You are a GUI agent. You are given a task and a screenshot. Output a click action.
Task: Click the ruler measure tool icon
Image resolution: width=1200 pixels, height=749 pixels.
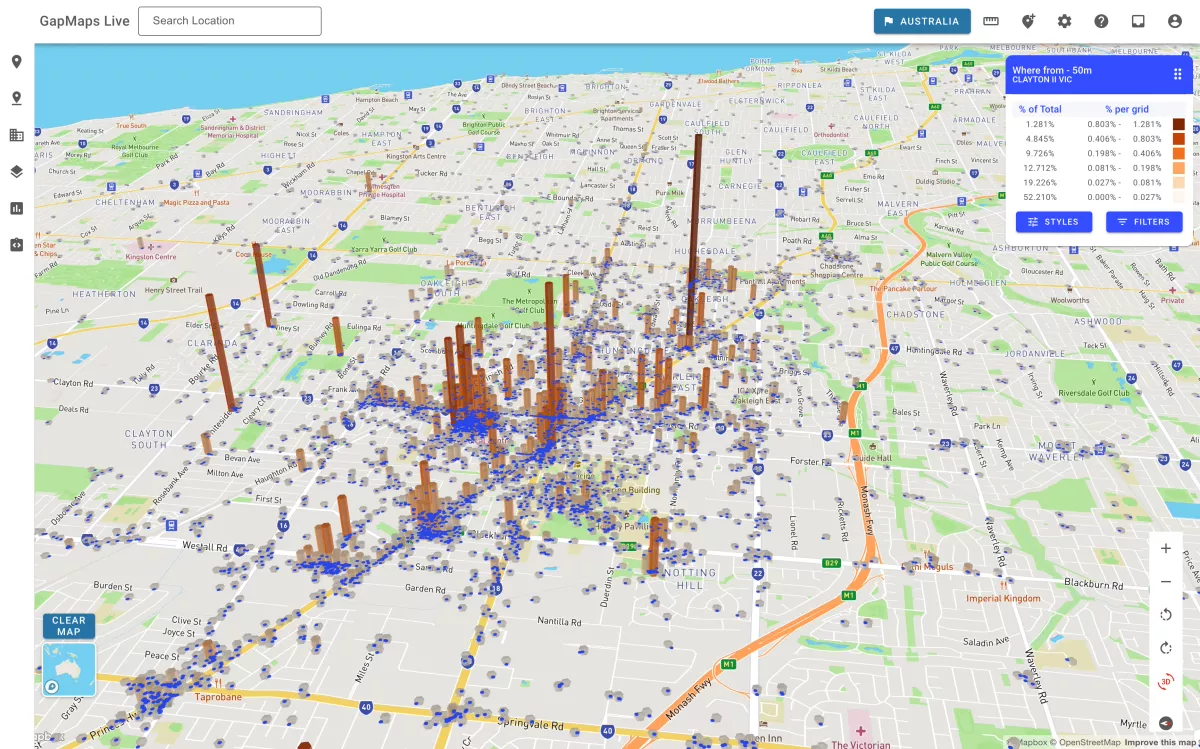coord(991,21)
